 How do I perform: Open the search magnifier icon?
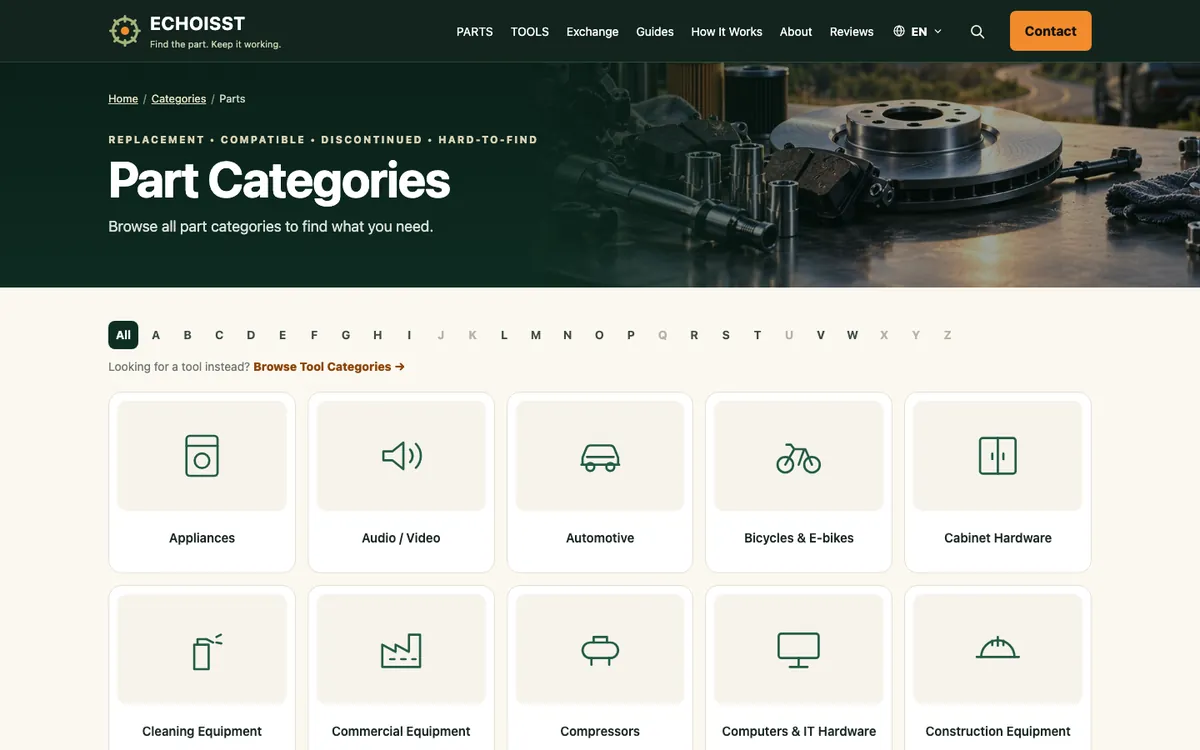[978, 32]
